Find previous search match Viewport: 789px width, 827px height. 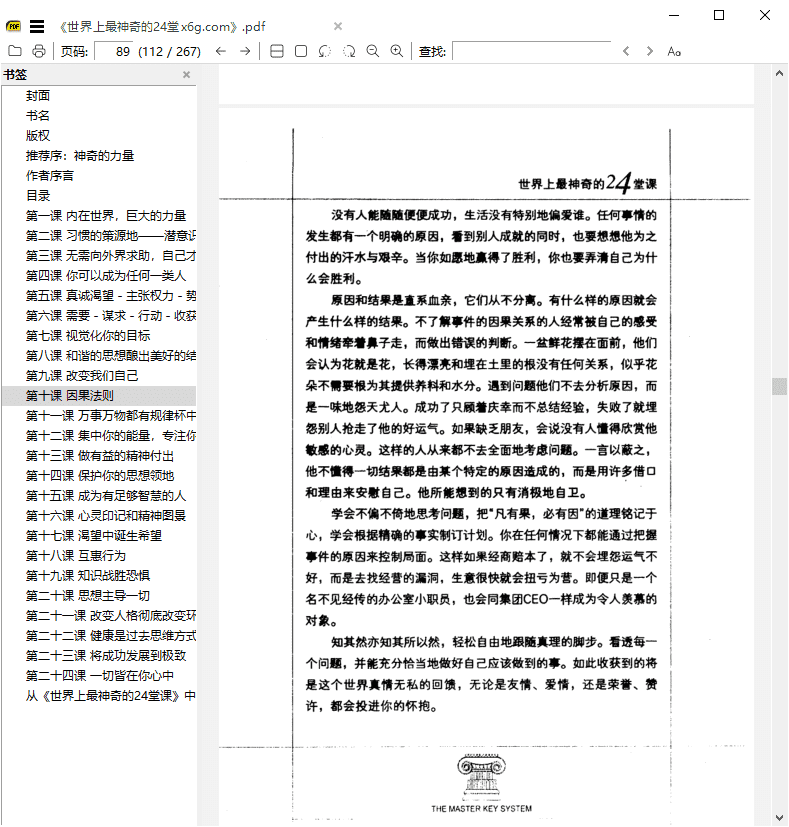coord(627,51)
